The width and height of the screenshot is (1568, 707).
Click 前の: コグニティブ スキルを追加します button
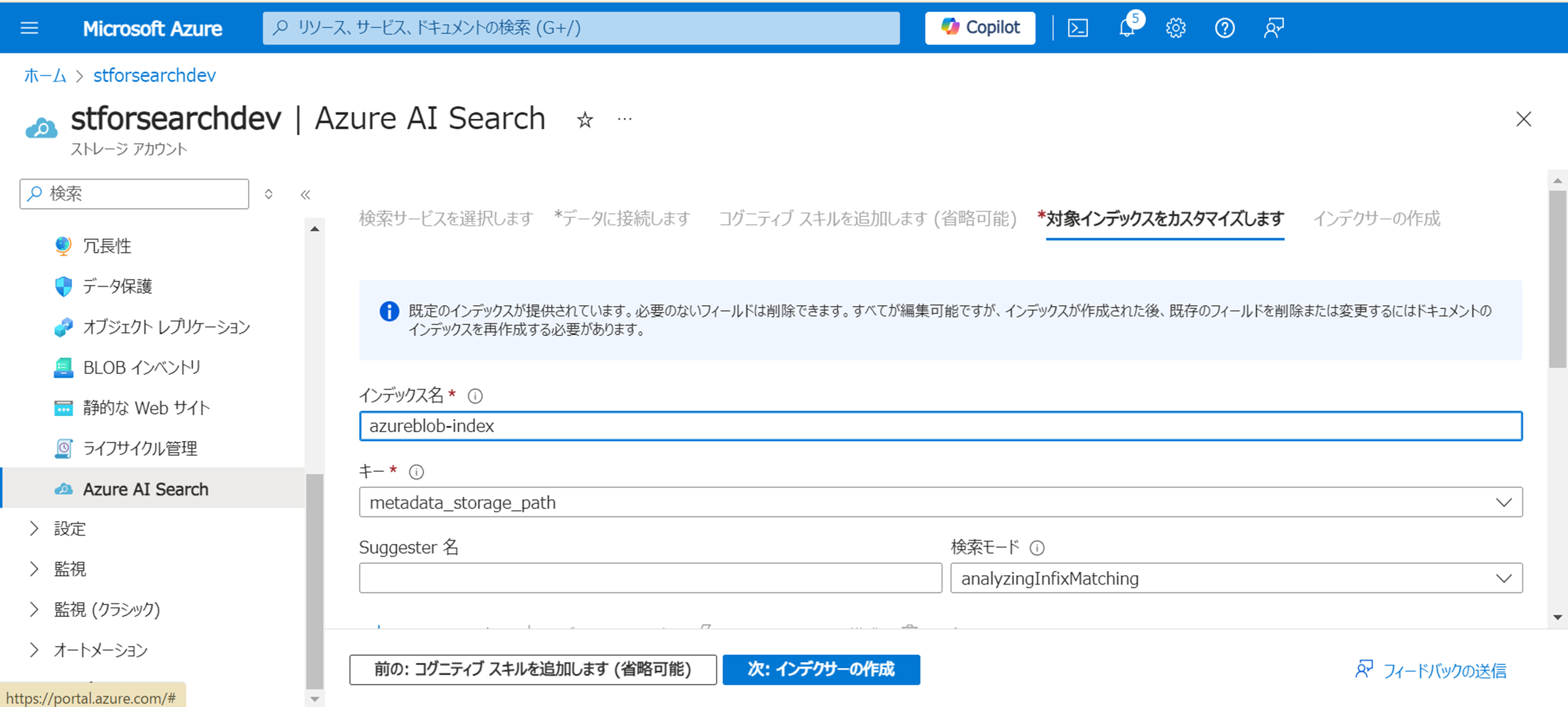coord(533,670)
